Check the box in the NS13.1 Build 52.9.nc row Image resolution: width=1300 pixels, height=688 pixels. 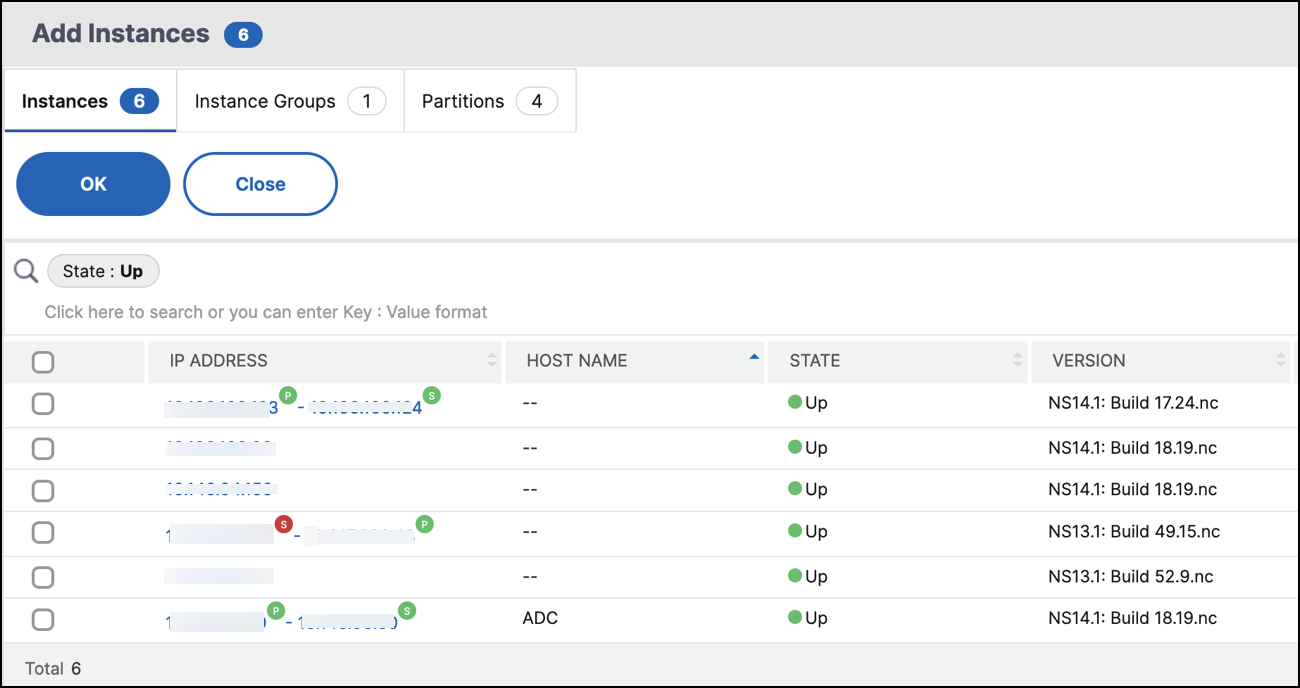point(43,577)
